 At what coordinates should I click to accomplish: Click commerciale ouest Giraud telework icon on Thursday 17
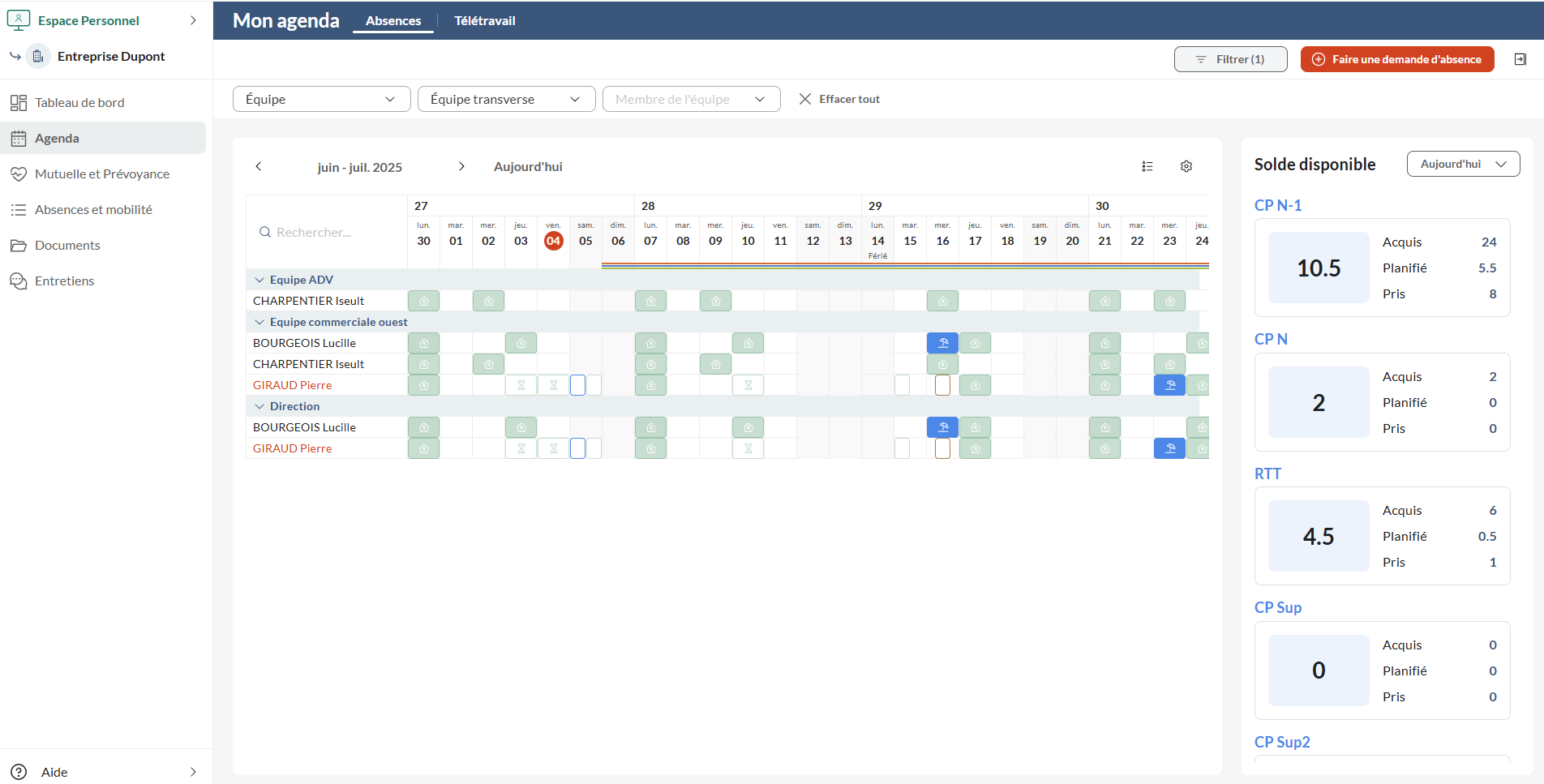tap(976, 385)
